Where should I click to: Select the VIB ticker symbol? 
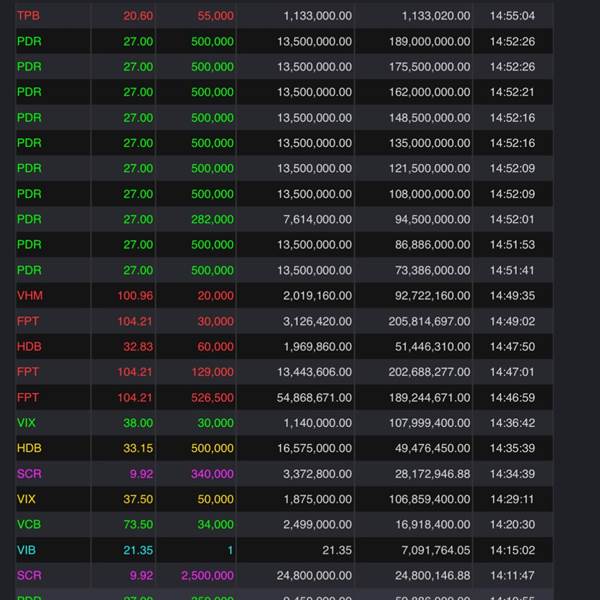pyautogui.click(x=26, y=550)
